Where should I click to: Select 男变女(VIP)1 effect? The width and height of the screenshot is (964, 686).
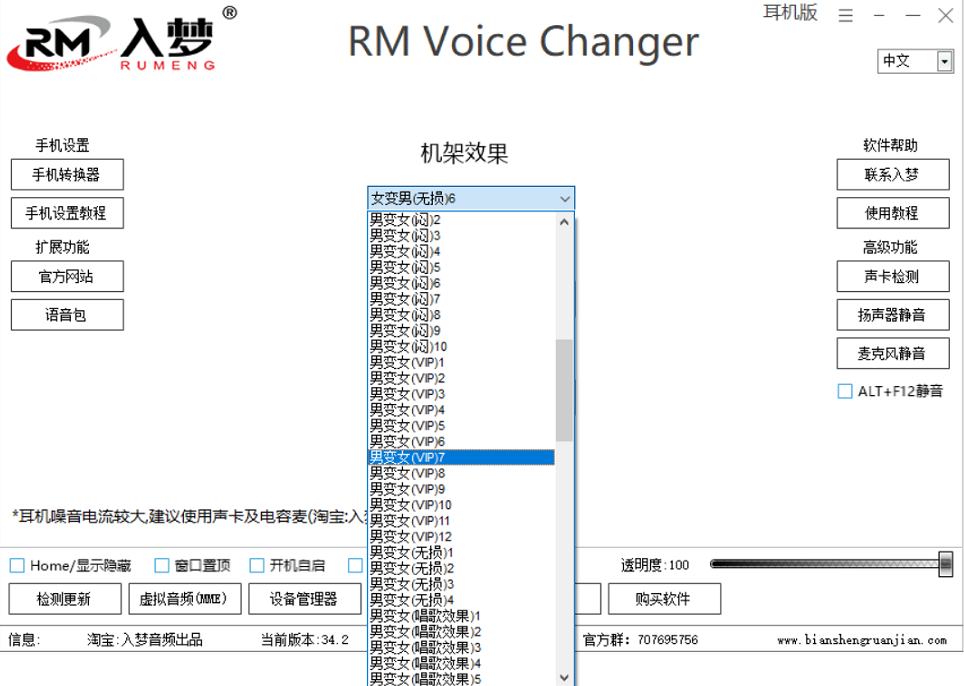click(x=462, y=363)
